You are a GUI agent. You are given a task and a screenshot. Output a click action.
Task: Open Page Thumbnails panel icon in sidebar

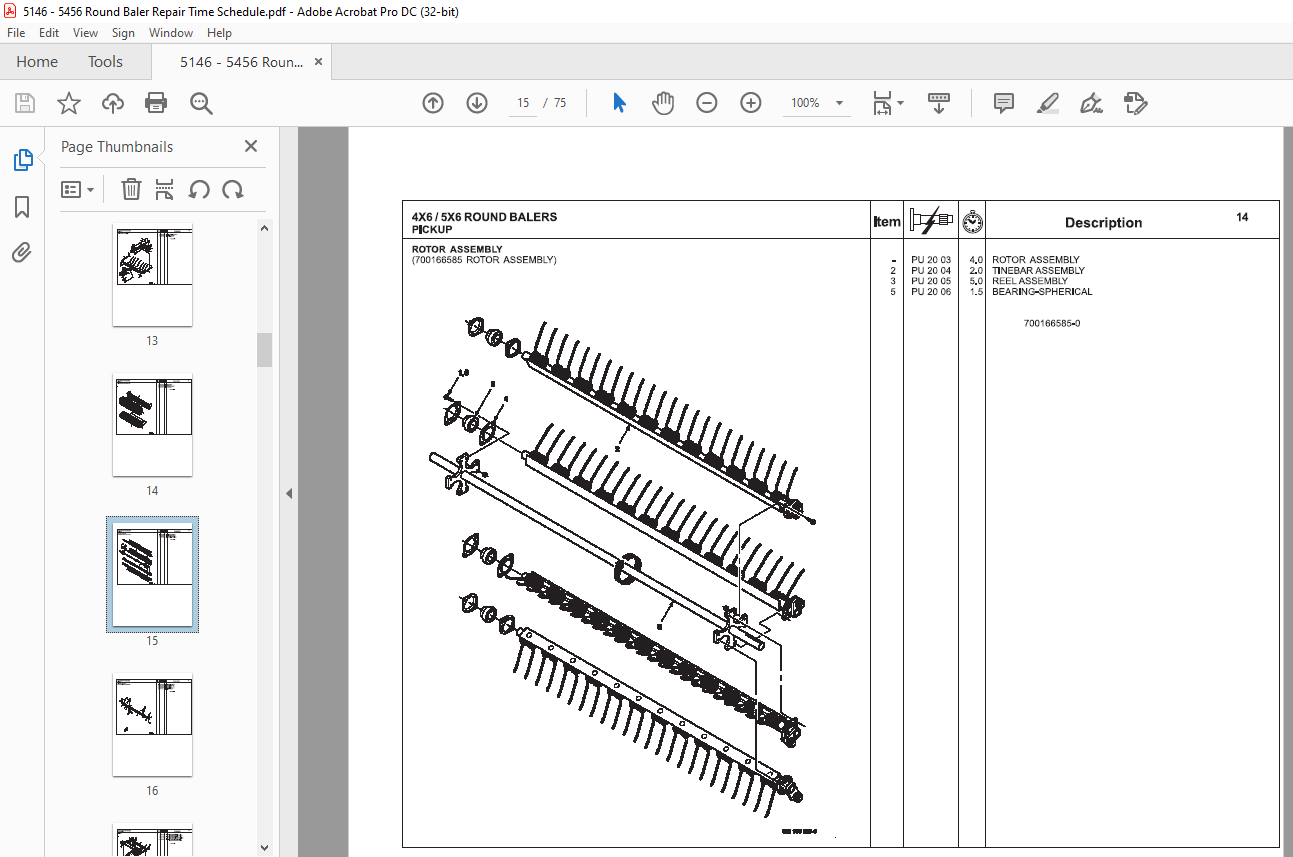tap(22, 159)
